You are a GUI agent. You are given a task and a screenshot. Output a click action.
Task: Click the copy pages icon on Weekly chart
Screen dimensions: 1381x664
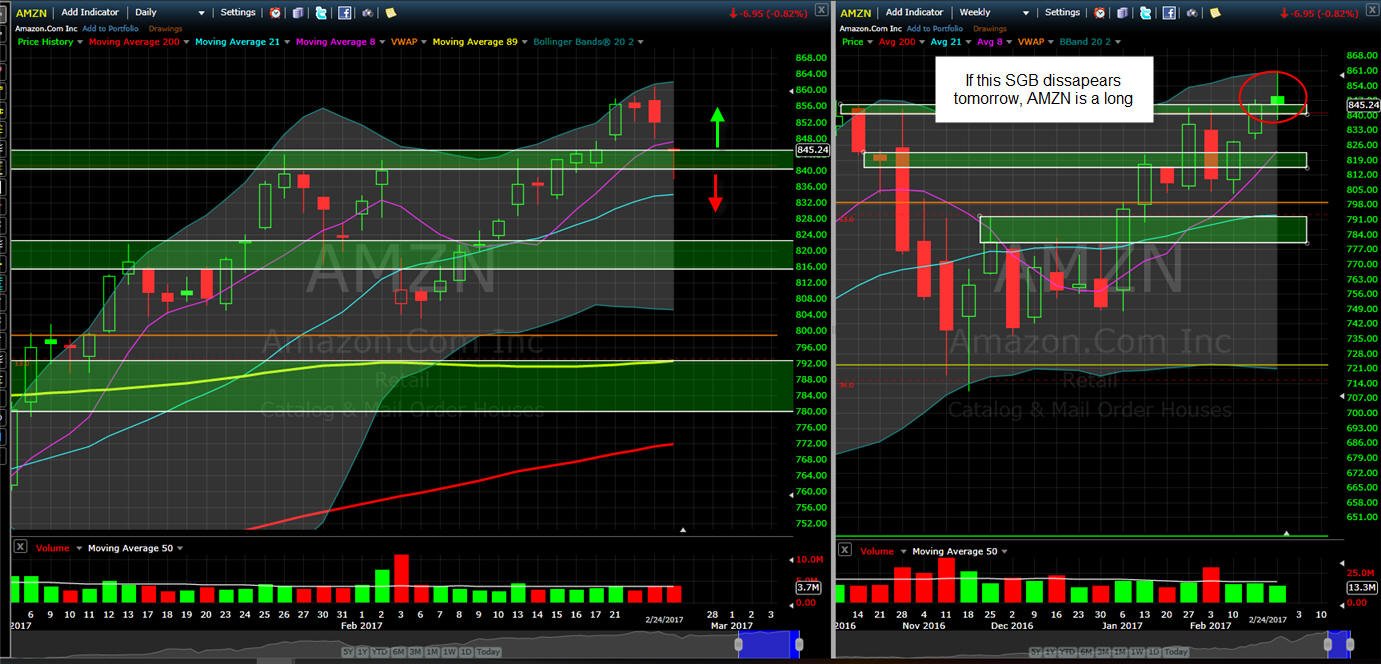point(1122,13)
